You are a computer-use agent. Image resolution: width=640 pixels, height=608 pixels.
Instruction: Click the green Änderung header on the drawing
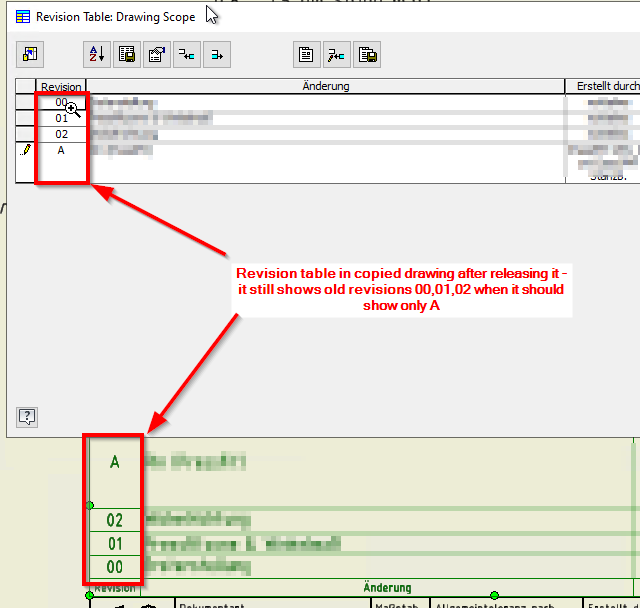(387, 588)
